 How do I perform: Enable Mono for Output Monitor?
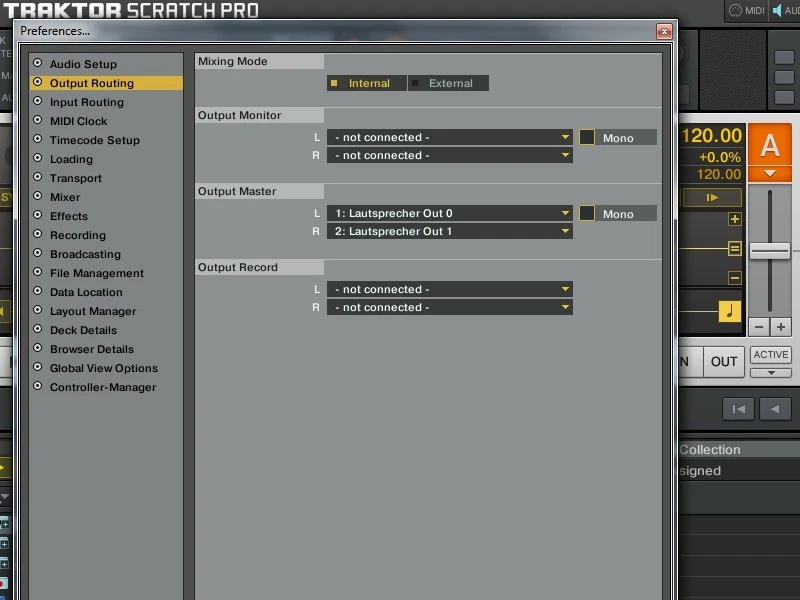tap(587, 137)
